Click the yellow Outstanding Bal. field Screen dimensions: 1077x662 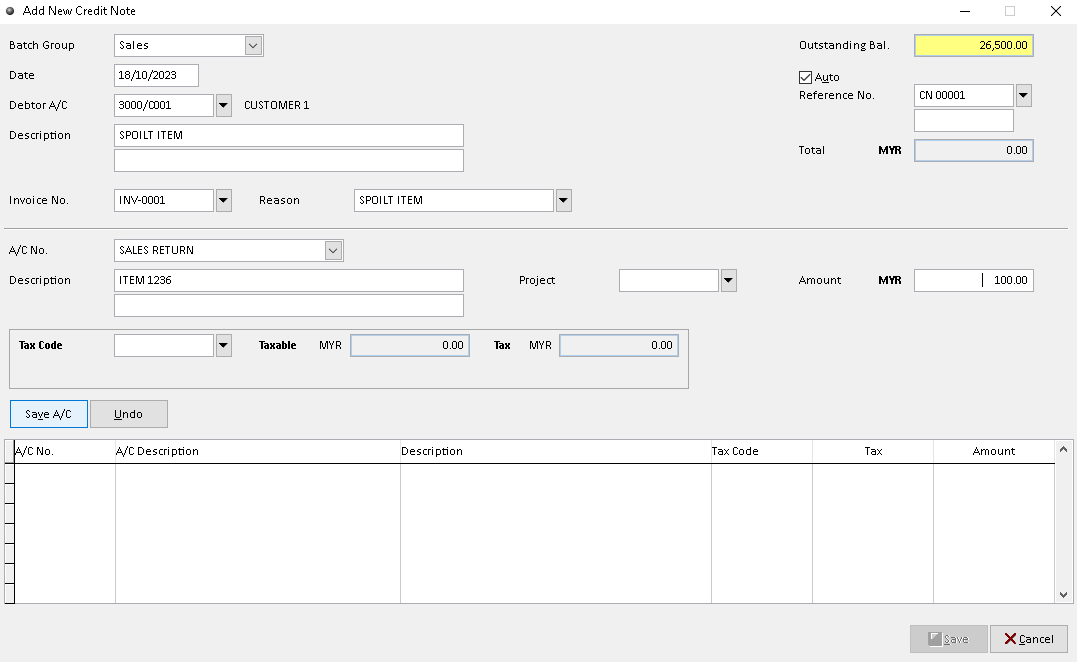tap(973, 45)
